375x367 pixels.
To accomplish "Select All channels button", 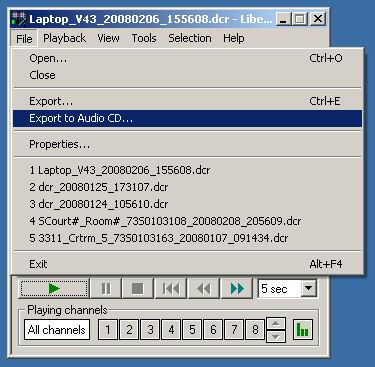I will pyautogui.click(x=57, y=330).
